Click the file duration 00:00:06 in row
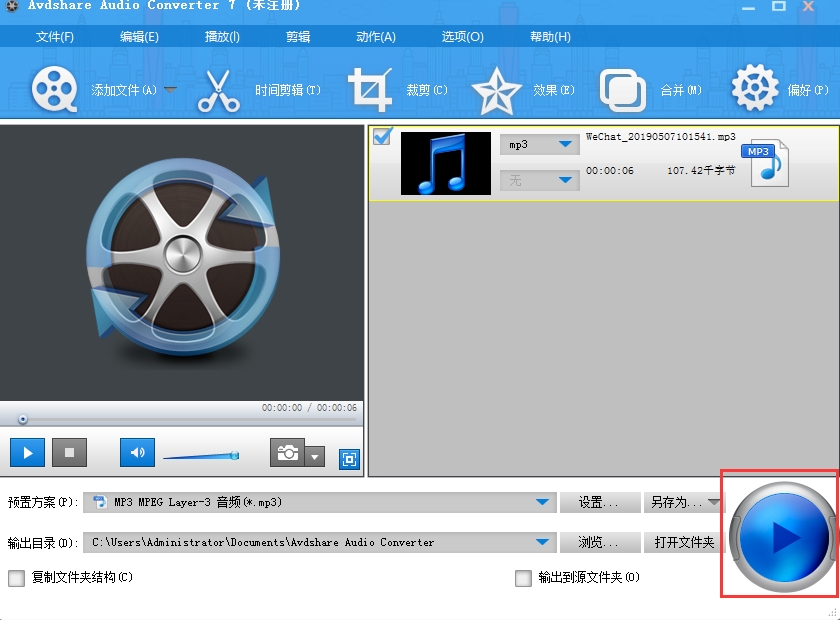840x620 pixels. tap(610, 170)
